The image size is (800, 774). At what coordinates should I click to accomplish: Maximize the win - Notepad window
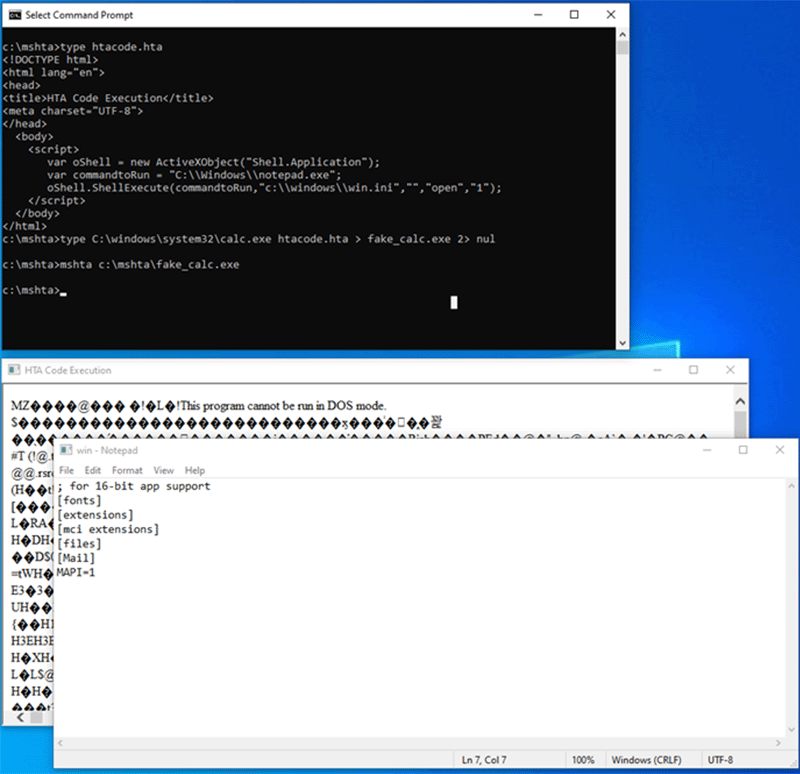(x=743, y=450)
